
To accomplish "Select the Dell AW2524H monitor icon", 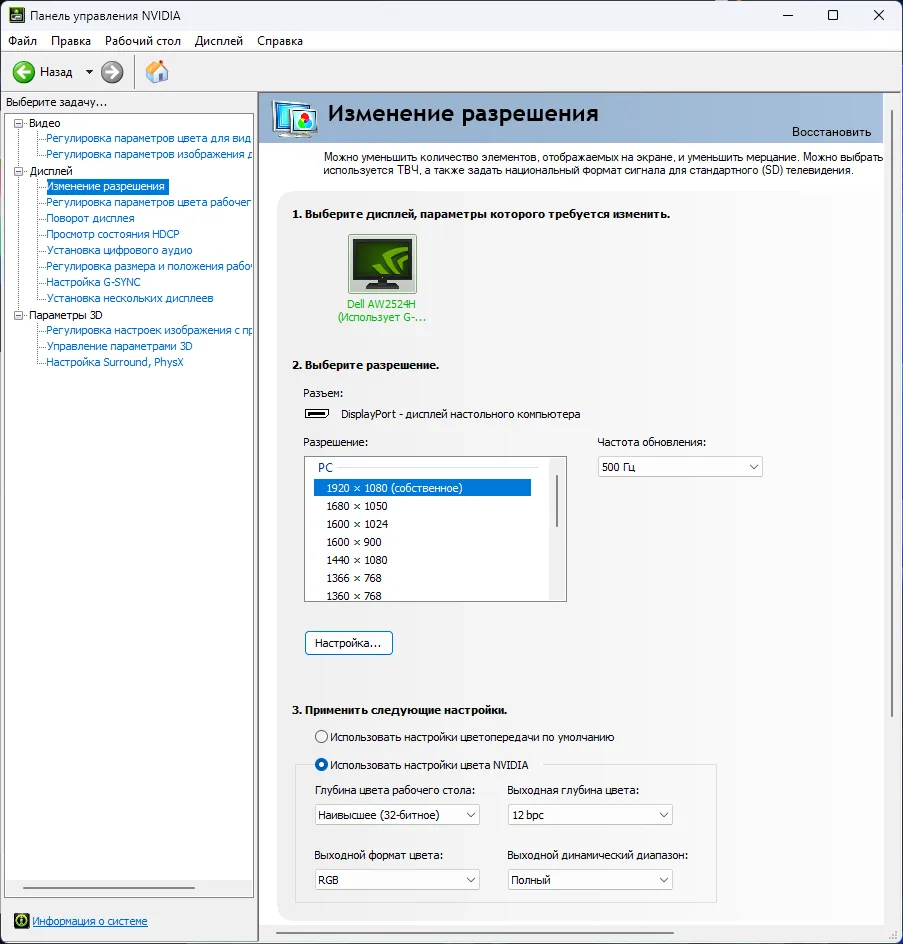I will pos(382,264).
